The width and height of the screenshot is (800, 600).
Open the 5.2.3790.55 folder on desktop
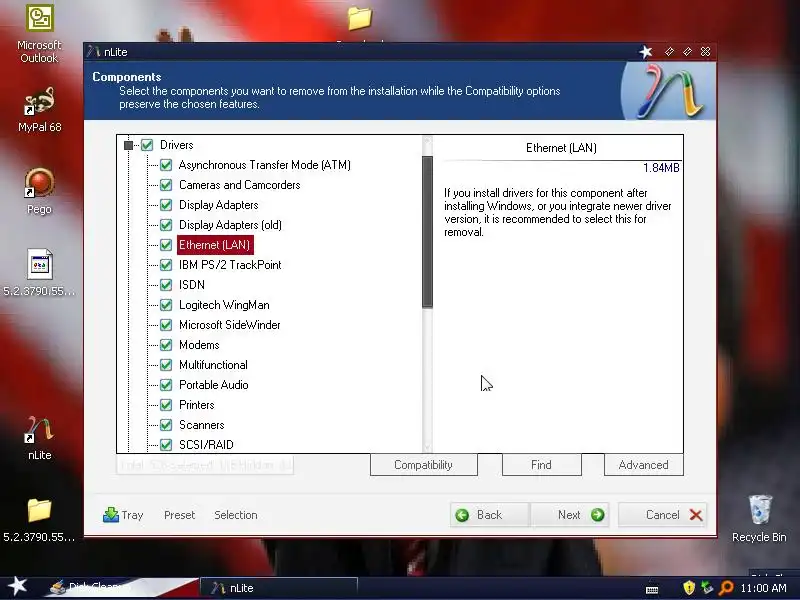39,519
